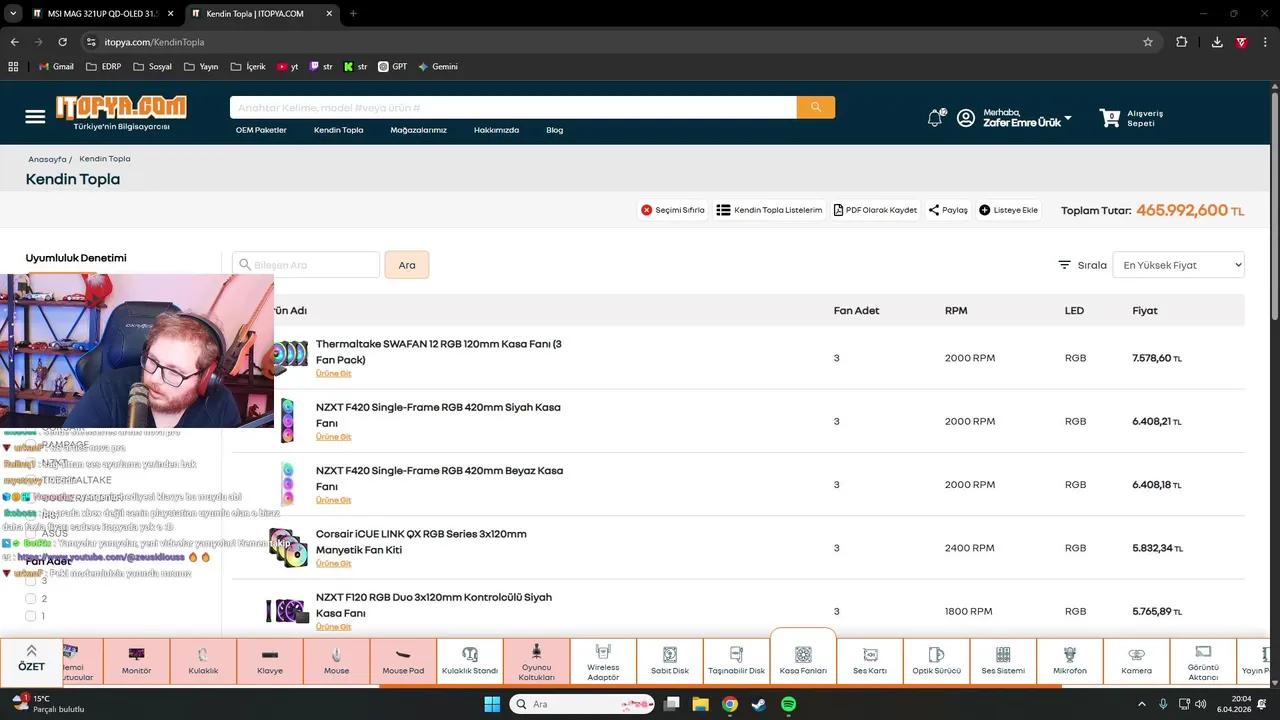Select the Ses Sistemi category icon

click(x=1003, y=654)
